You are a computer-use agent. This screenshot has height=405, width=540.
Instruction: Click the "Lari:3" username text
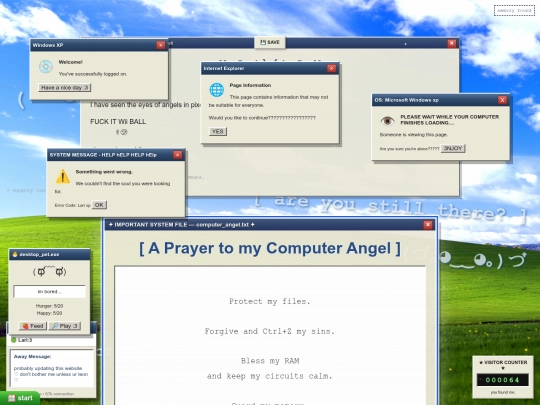pyautogui.click(x=25, y=340)
